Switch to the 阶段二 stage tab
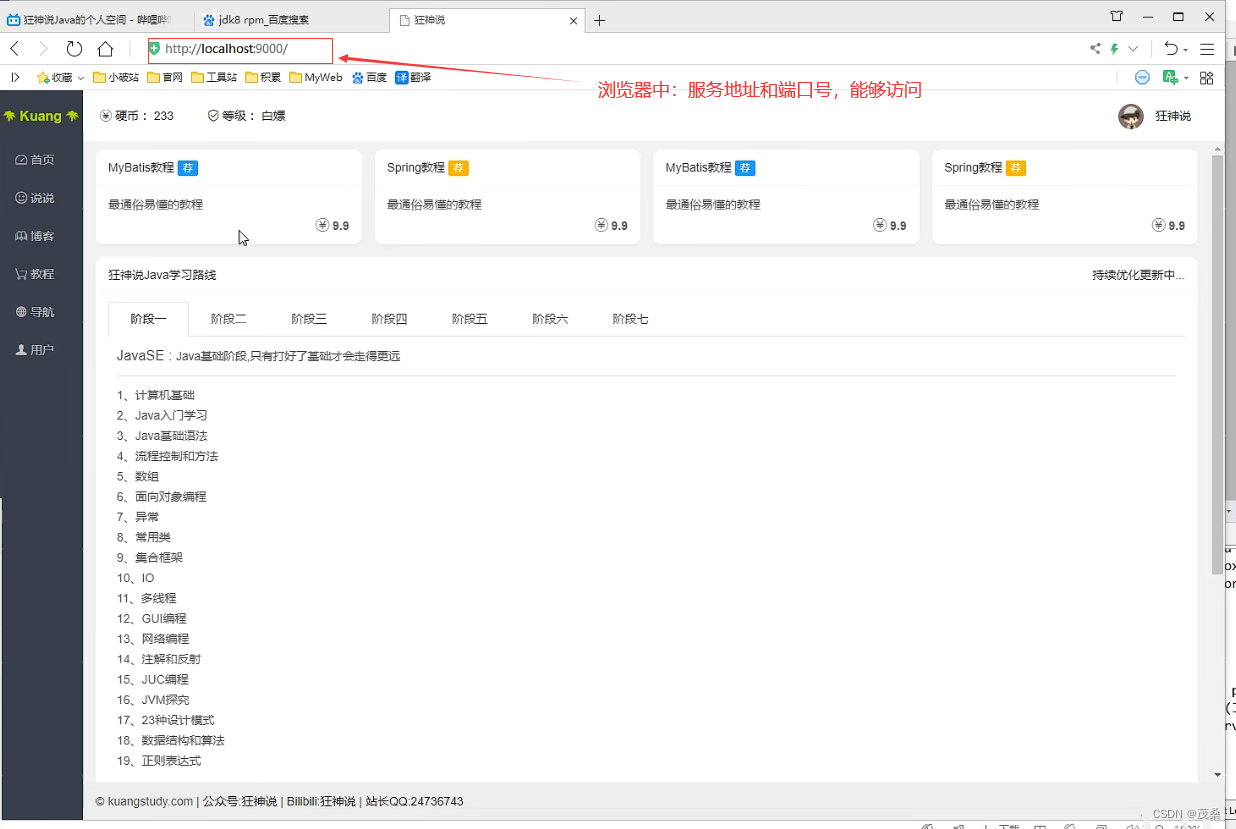Viewport: 1236px width, 829px height. pyautogui.click(x=228, y=318)
